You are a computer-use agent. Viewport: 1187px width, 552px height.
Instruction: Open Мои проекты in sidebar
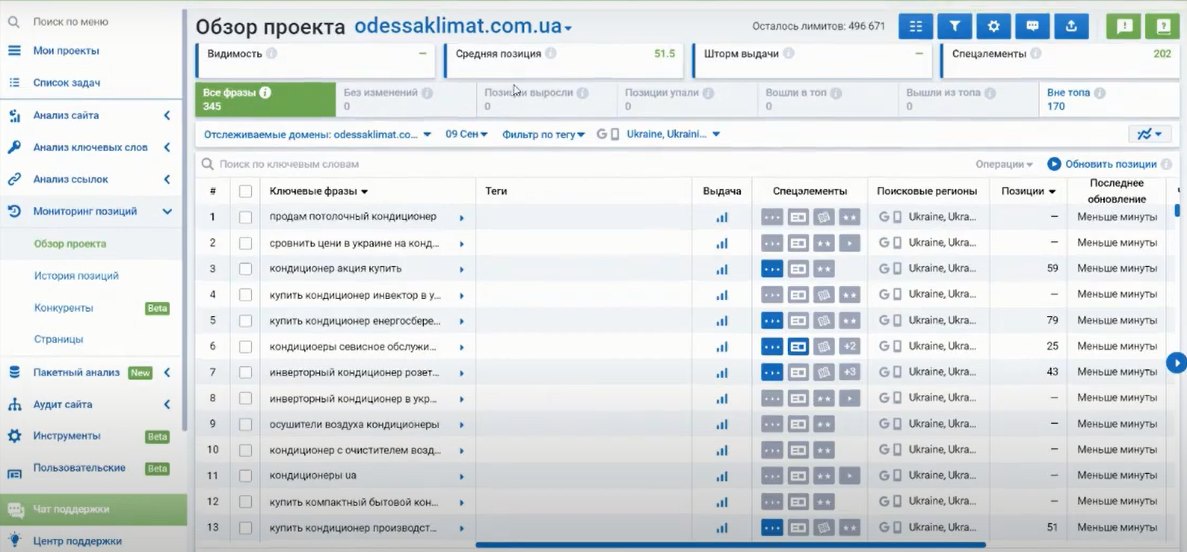pos(66,51)
